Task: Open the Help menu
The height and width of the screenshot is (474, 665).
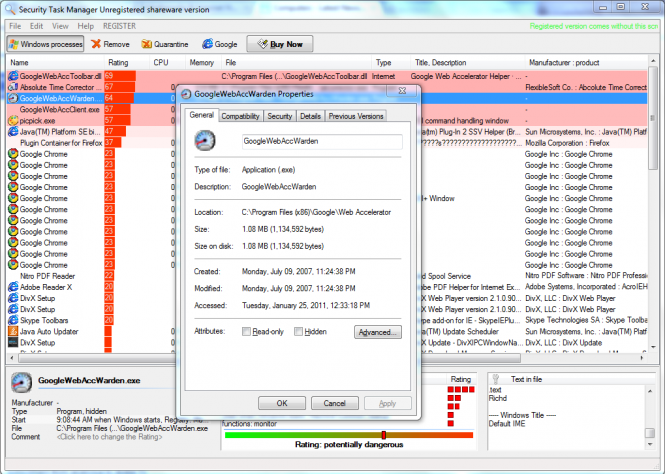Action: (x=86, y=26)
